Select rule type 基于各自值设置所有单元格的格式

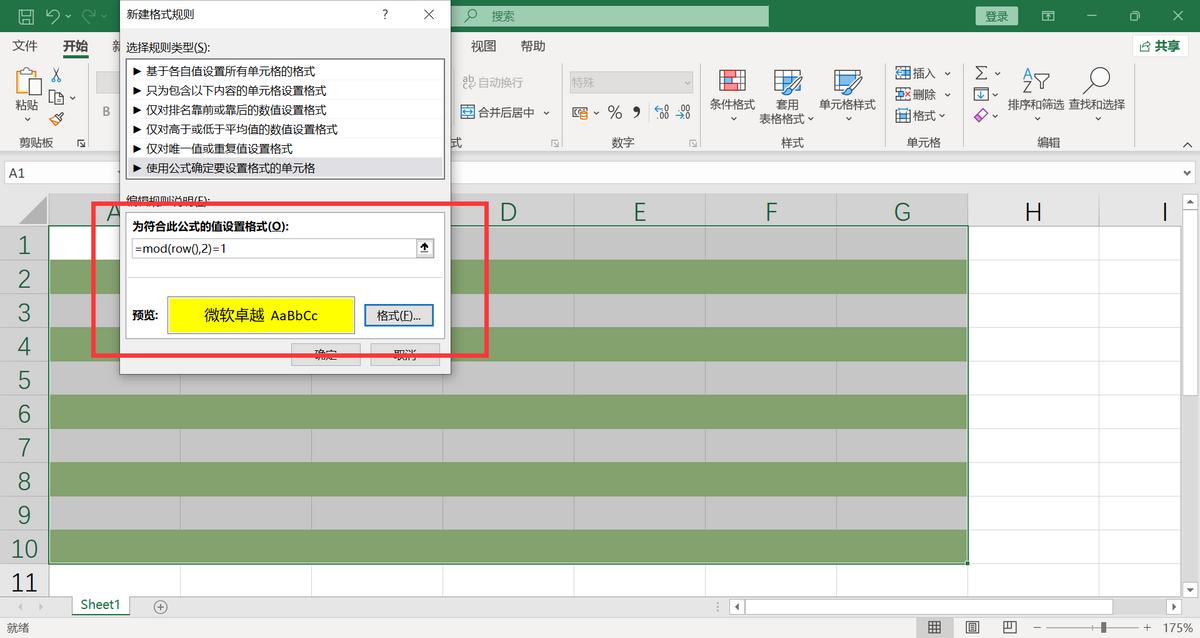point(286,71)
